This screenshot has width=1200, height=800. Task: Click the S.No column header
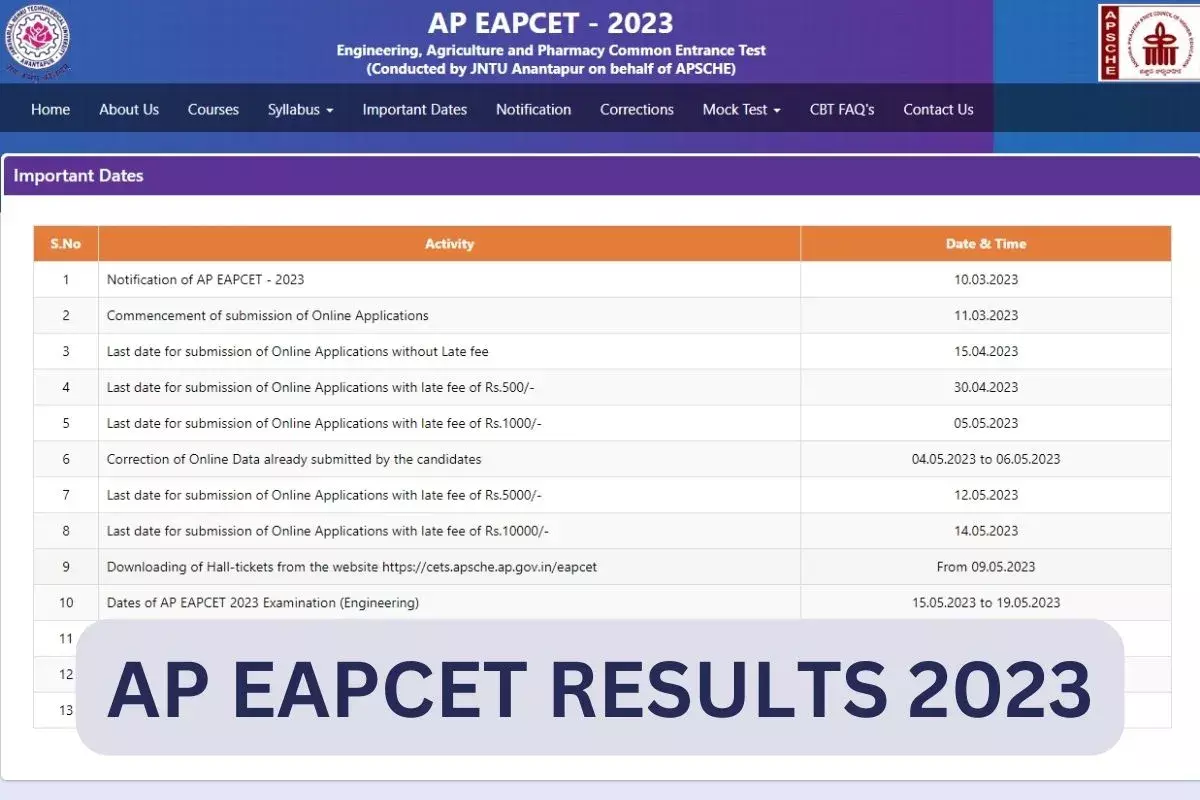pyautogui.click(x=65, y=244)
